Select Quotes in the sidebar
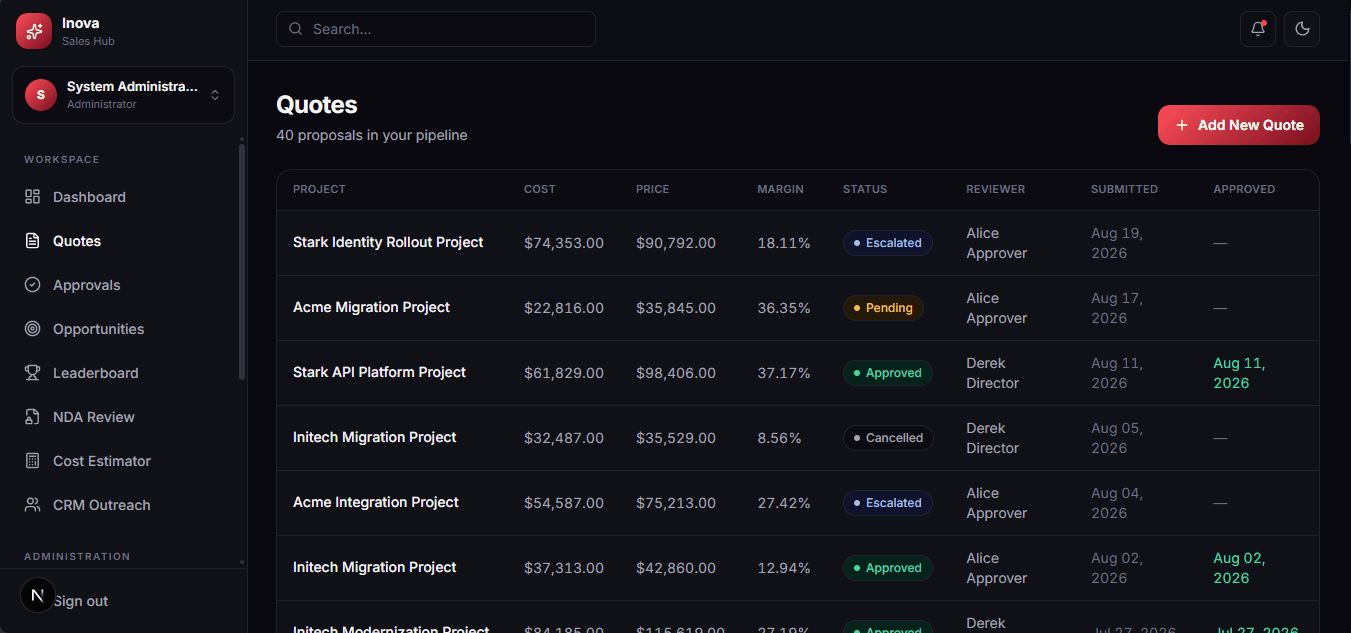This screenshot has height=633, width=1351. [123, 241]
